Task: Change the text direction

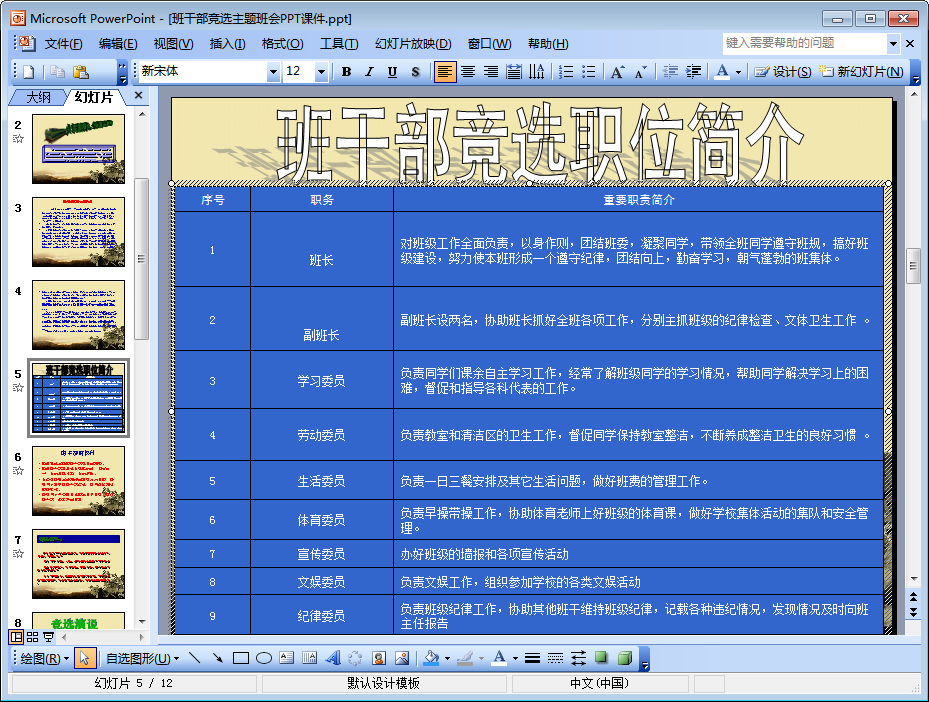Action: coord(536,72)
